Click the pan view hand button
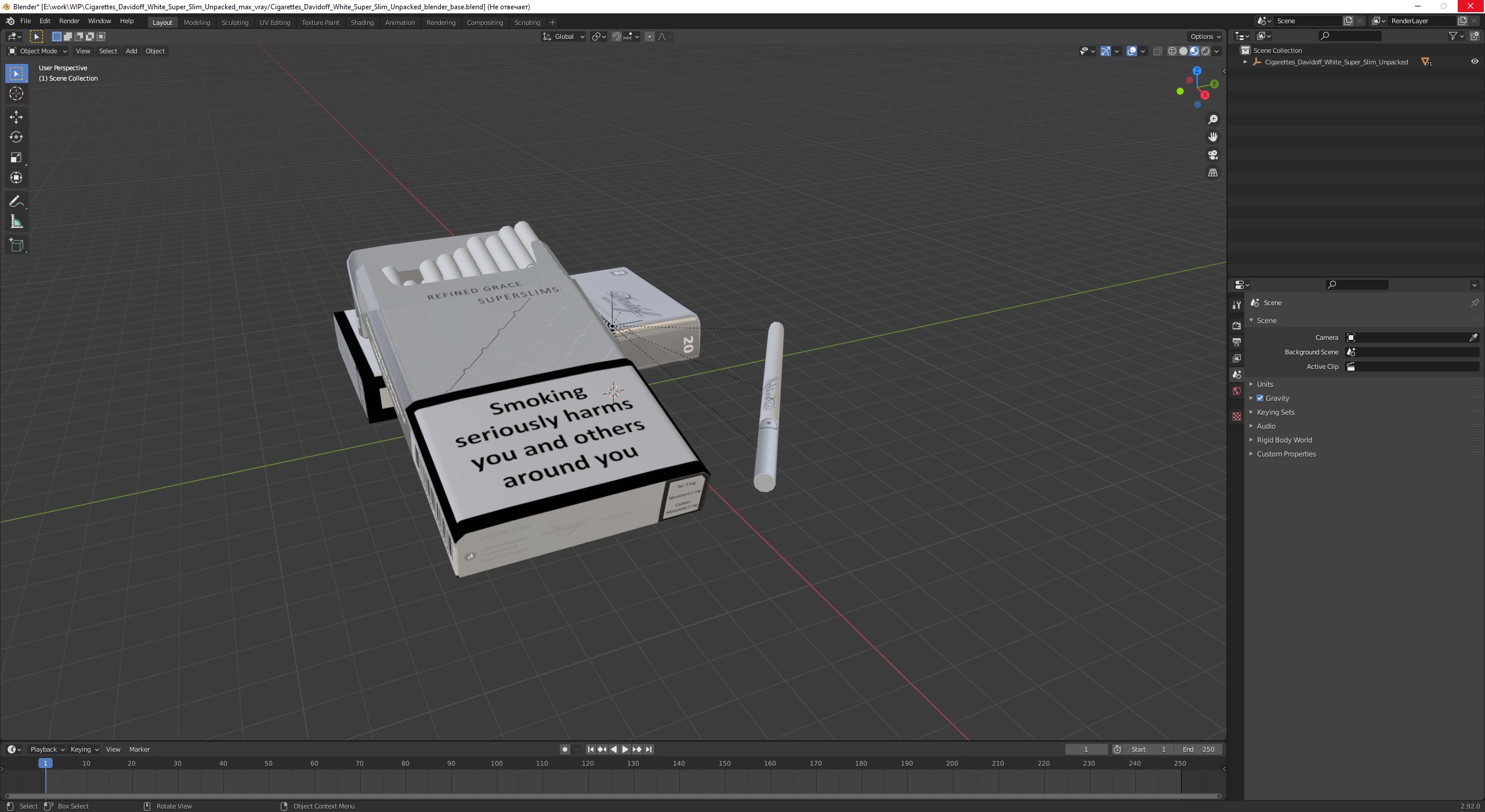 pos(1212,137)
